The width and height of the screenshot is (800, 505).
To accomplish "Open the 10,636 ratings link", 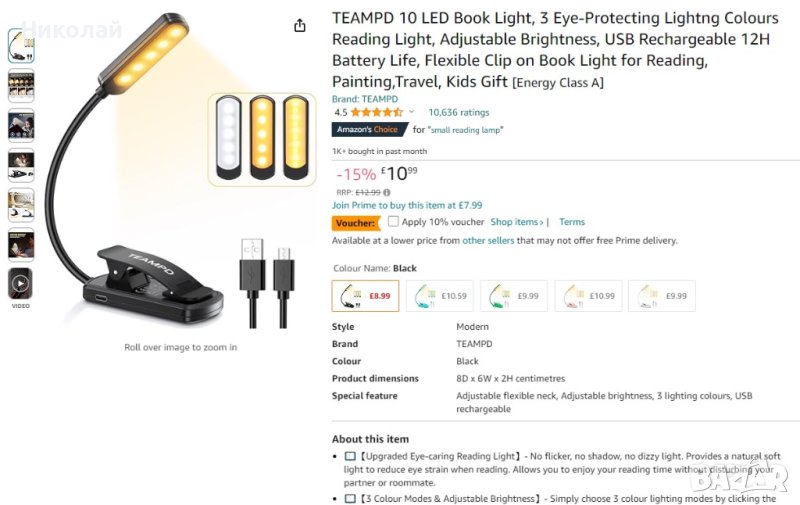I will click(x=458, y=113).
